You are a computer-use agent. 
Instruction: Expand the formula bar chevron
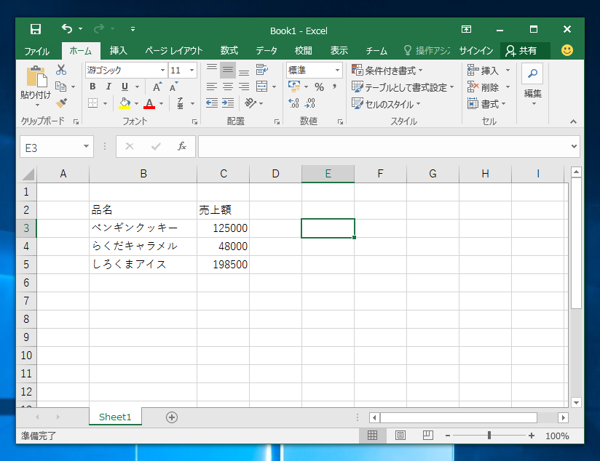[x=574, y=146]
